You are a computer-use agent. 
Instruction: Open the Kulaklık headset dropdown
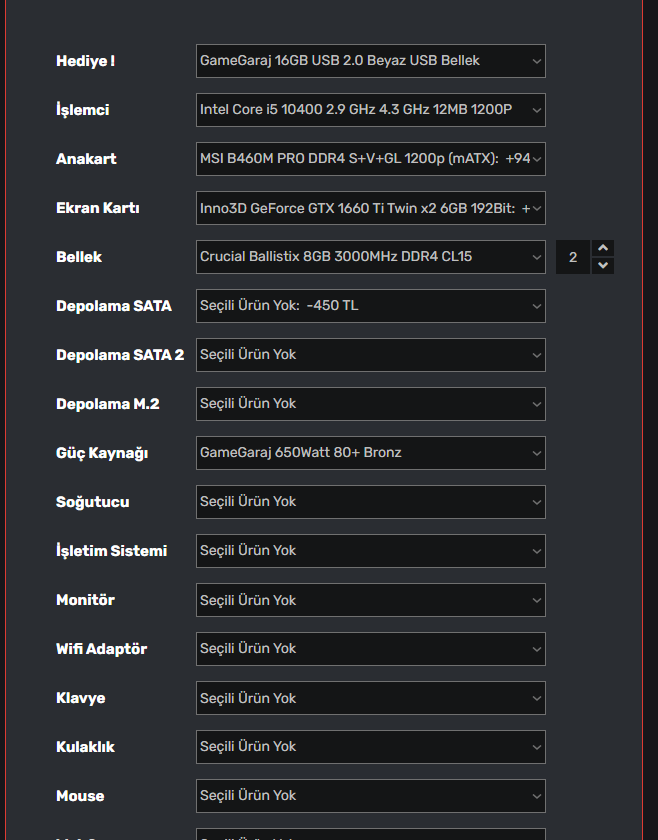[370, 747]
